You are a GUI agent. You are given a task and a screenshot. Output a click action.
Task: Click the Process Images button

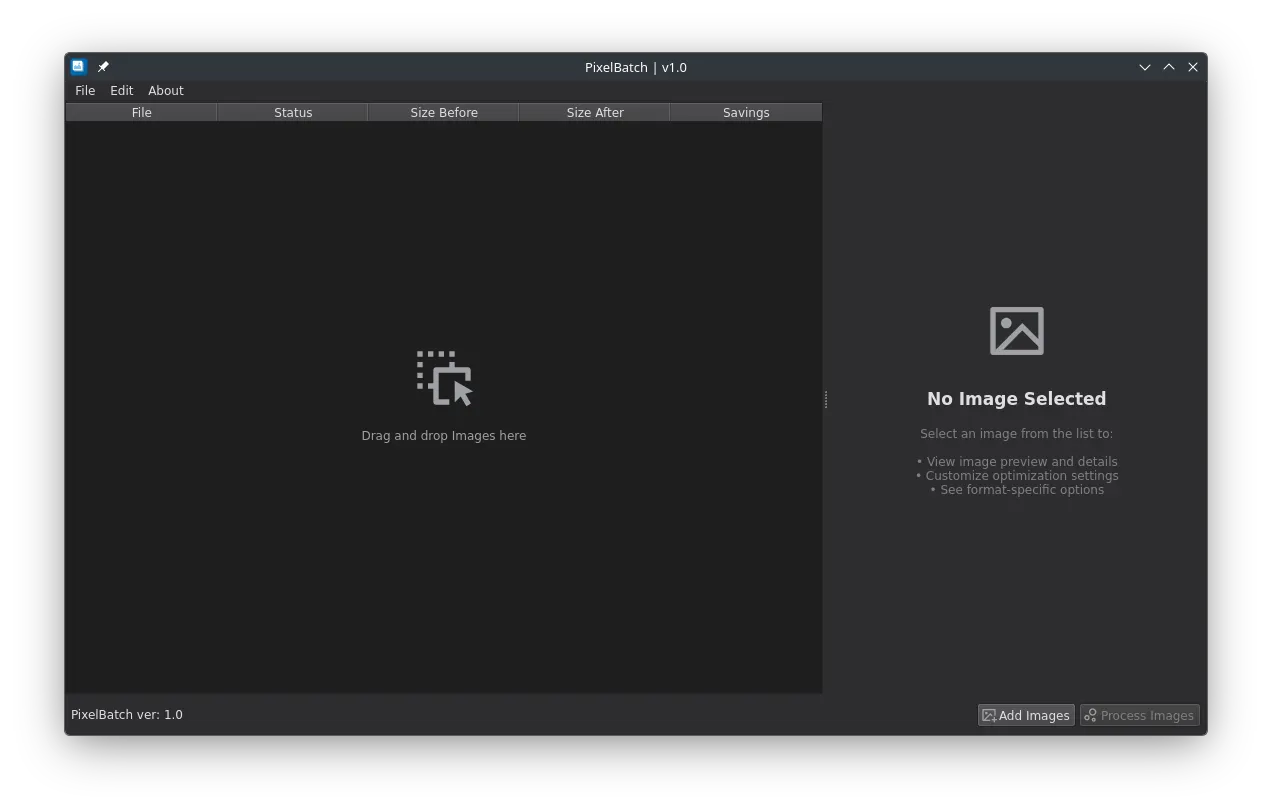pos(1139,716)
